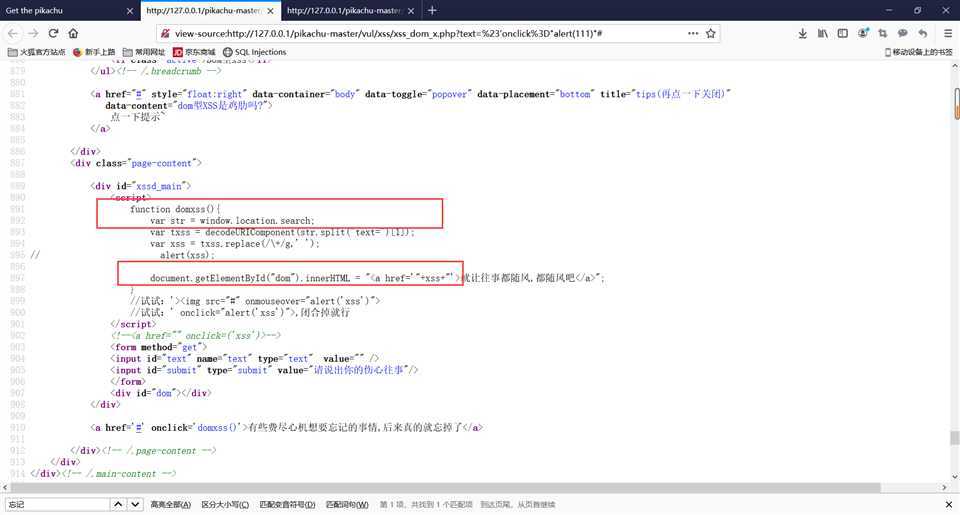Open 移动设备上的书签 mobile bookmarks folder

[918, 52]
